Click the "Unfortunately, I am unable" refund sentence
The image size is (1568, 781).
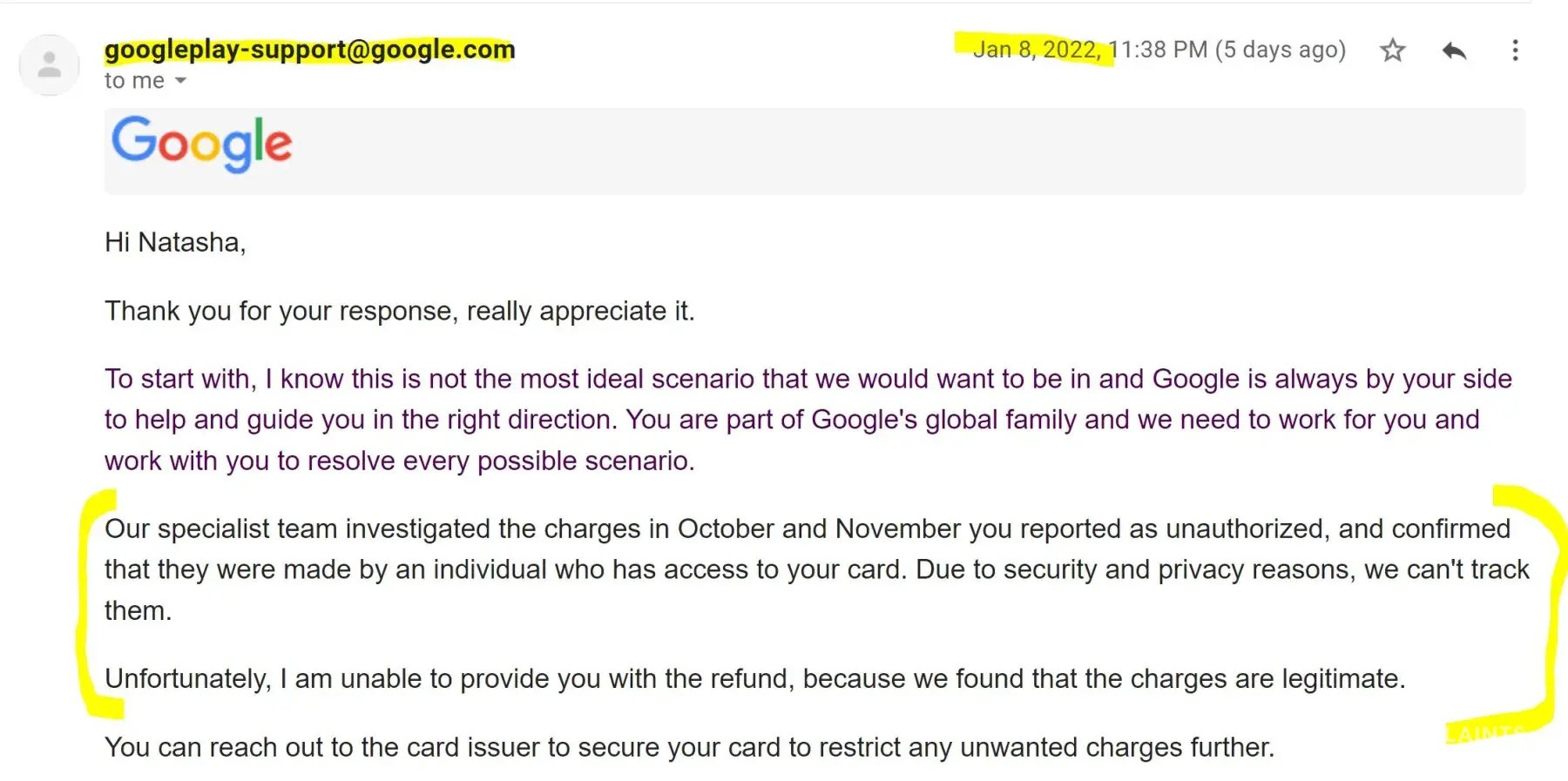[754, 678]
